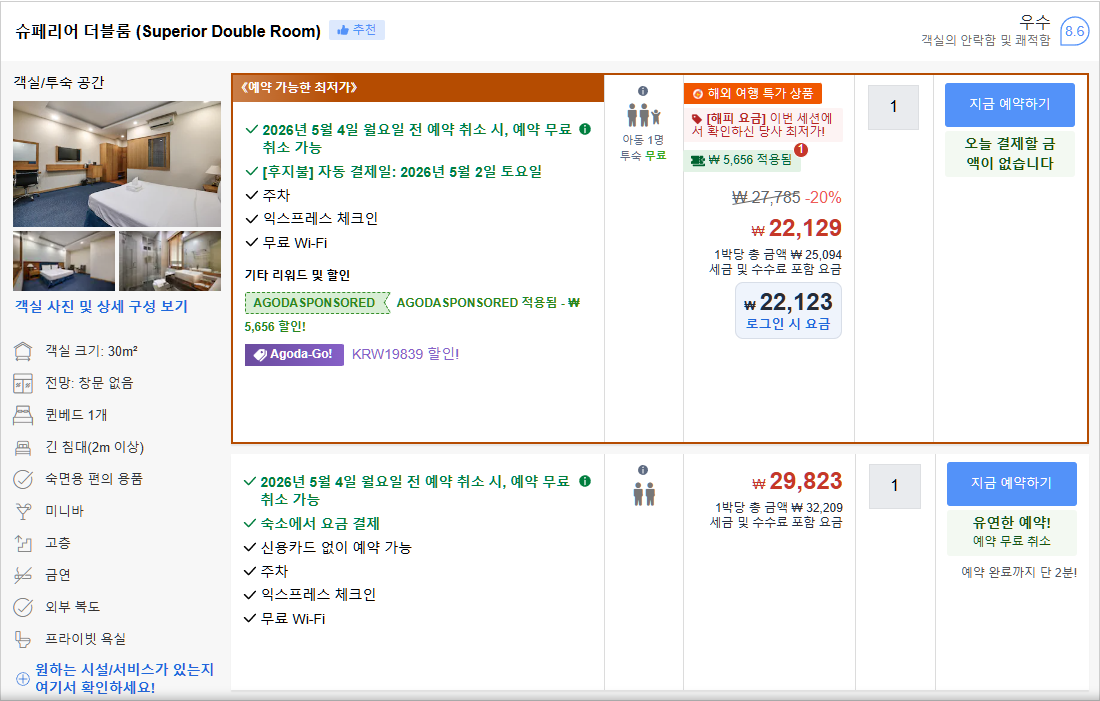Open the main bedroom photo
The width and height of the screenshot is (1100, 701).
tap(116, 163)
